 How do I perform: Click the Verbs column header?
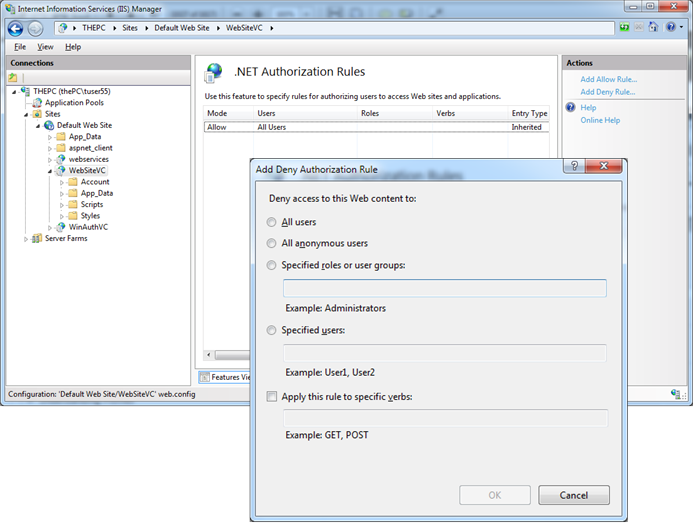470,113
